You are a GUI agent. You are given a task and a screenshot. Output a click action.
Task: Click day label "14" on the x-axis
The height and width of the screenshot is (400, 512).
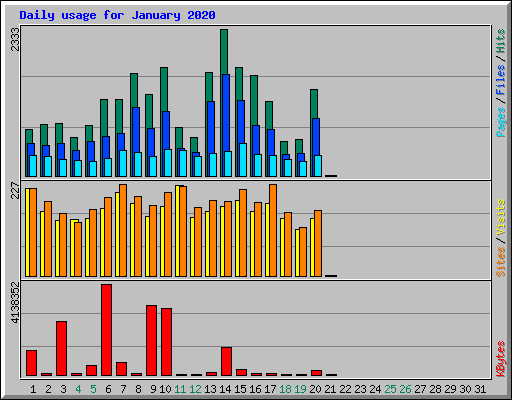point(225,389)
